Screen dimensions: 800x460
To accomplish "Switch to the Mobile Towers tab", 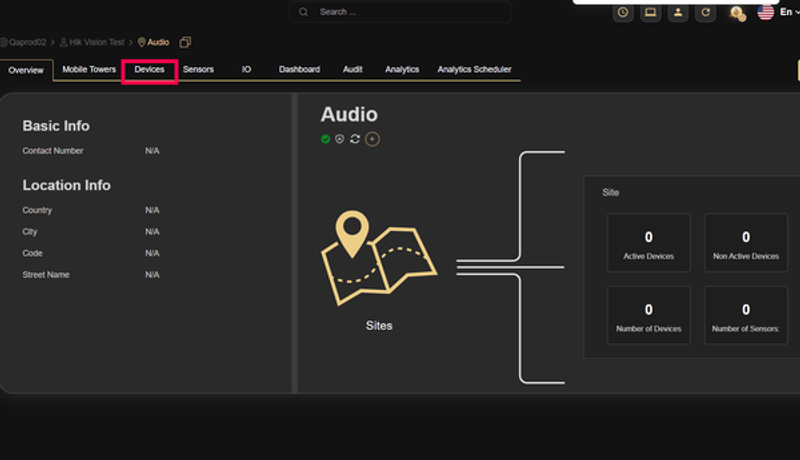I will click(89, 69).
